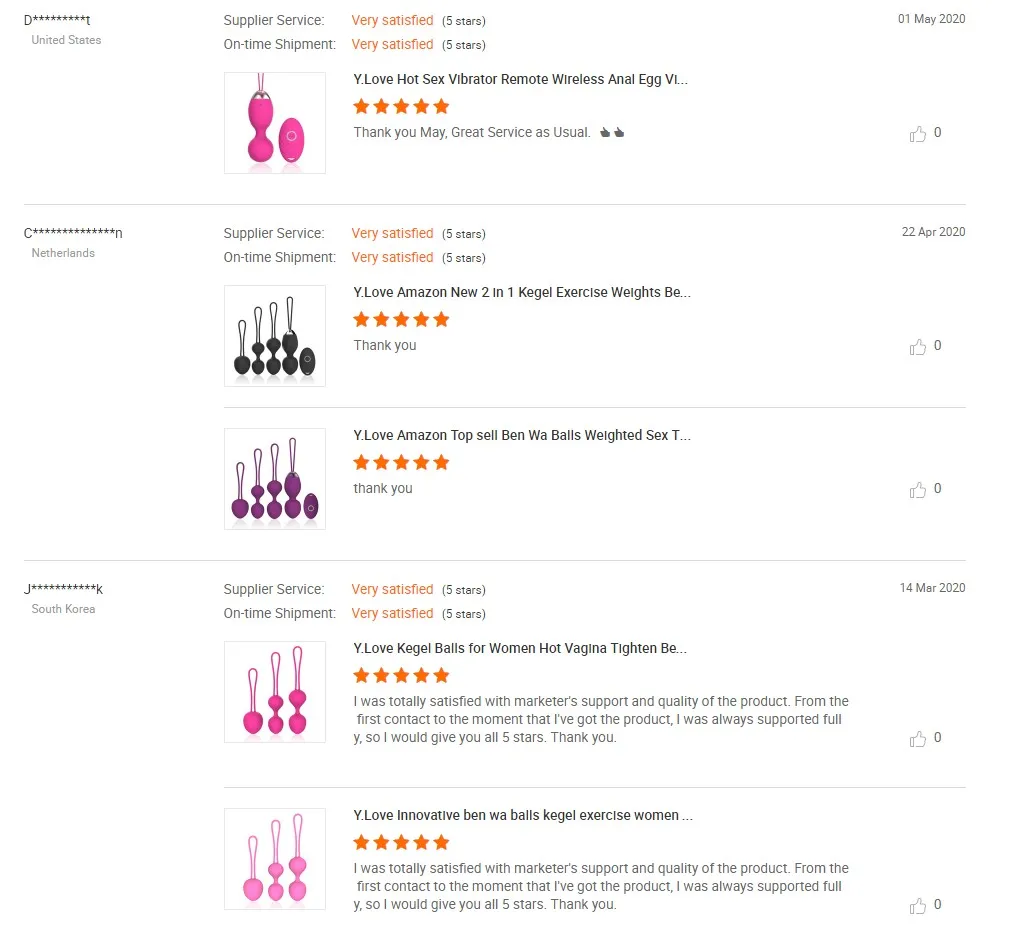
Task: Go to "Y.Love Kegel Balls for Women" product page
Action: 519,648
